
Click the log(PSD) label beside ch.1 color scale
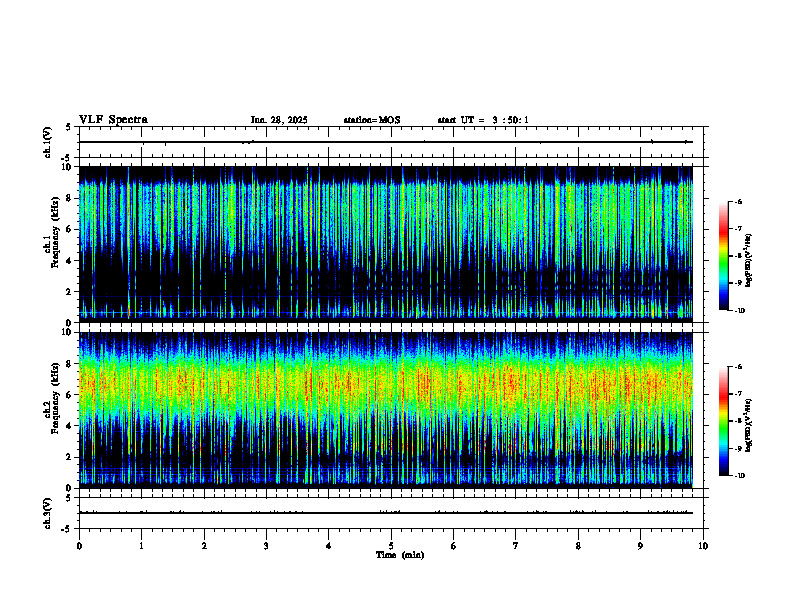749,261
